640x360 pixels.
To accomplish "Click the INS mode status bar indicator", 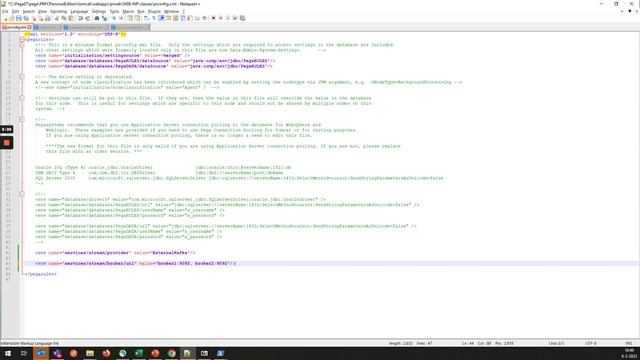I will click(x=629, y=343).
